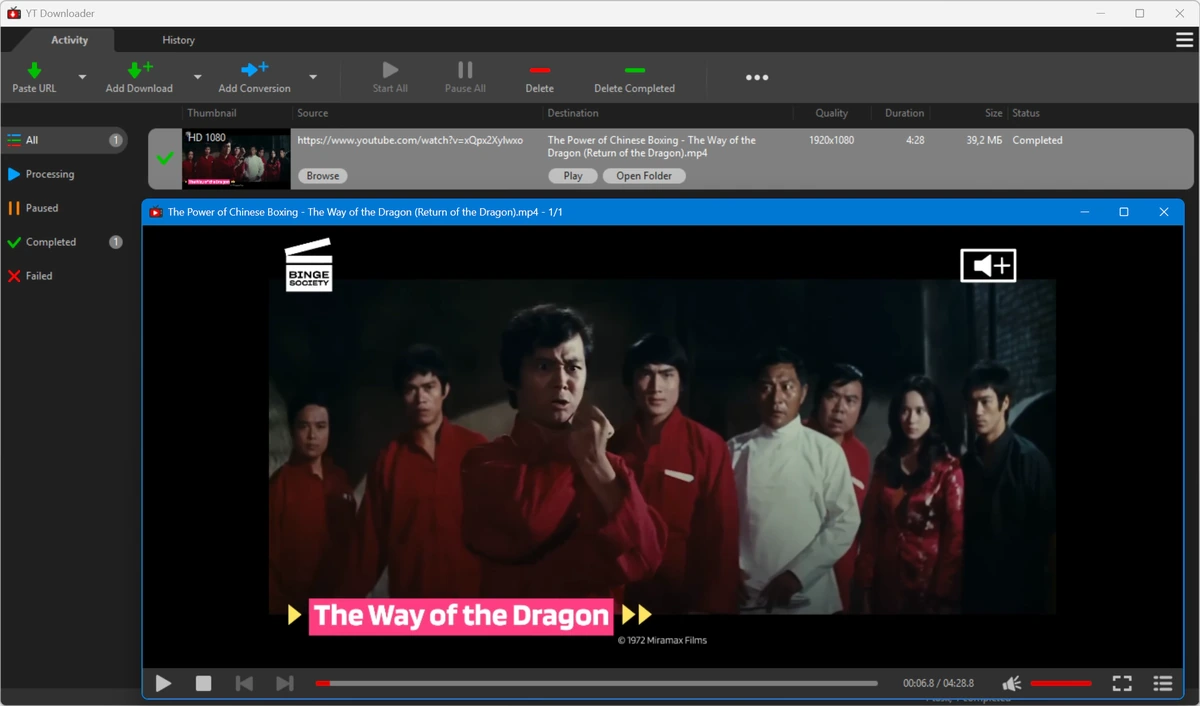Click the video frame in the player
This screenshot has height=706, width=1200.
(x=662, y=446)
